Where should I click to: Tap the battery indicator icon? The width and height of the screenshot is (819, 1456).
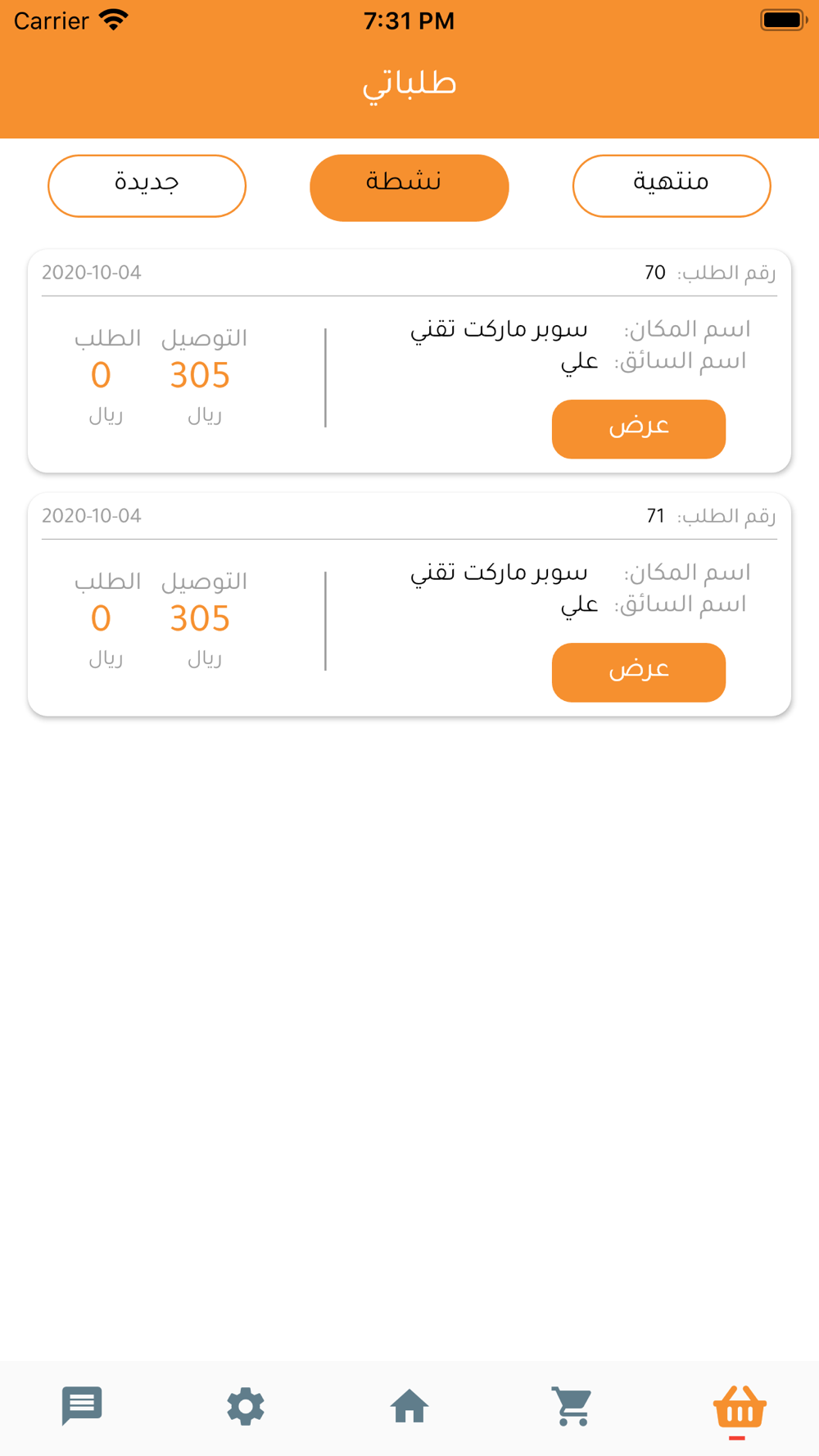point(783,20)
